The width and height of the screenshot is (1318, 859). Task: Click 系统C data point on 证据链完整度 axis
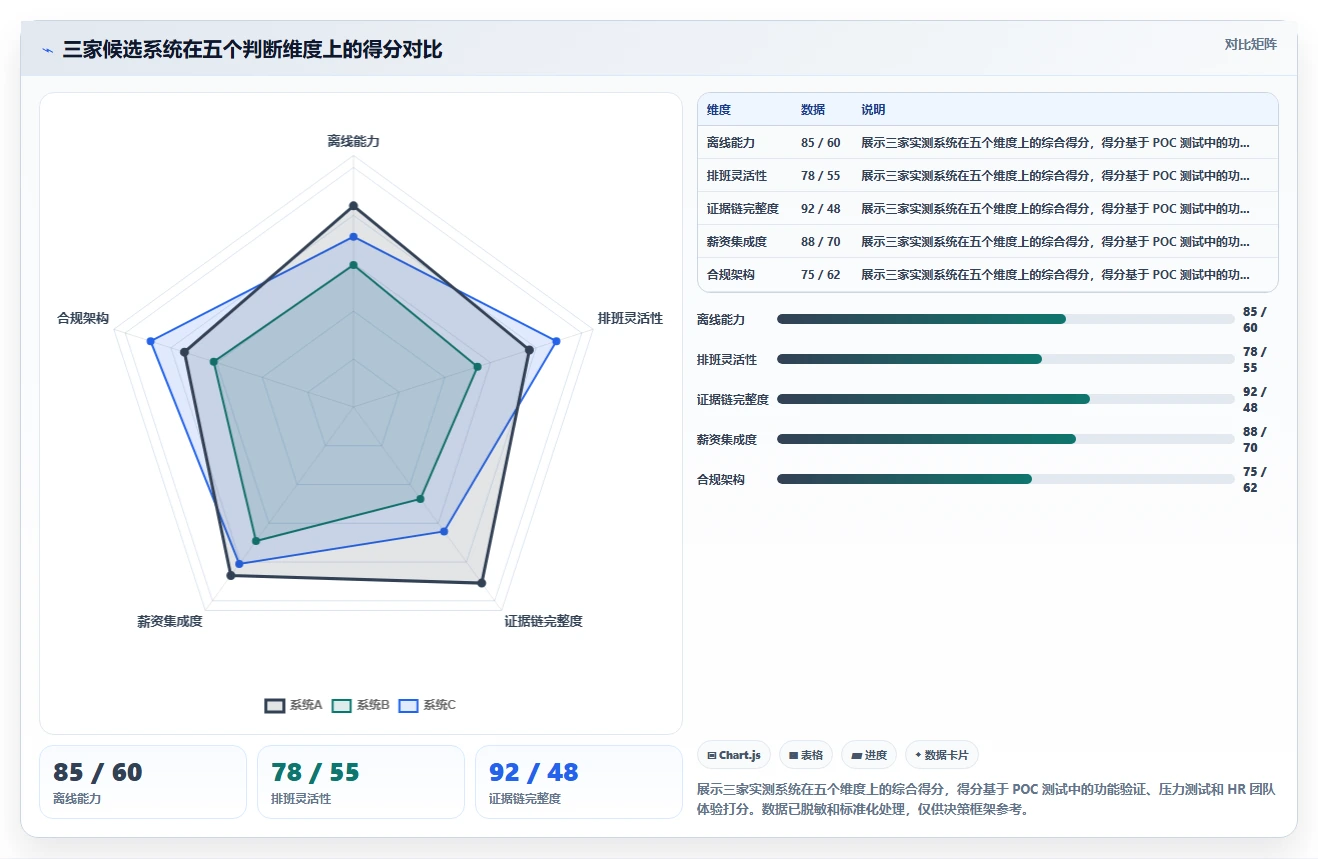click(444, 531)
